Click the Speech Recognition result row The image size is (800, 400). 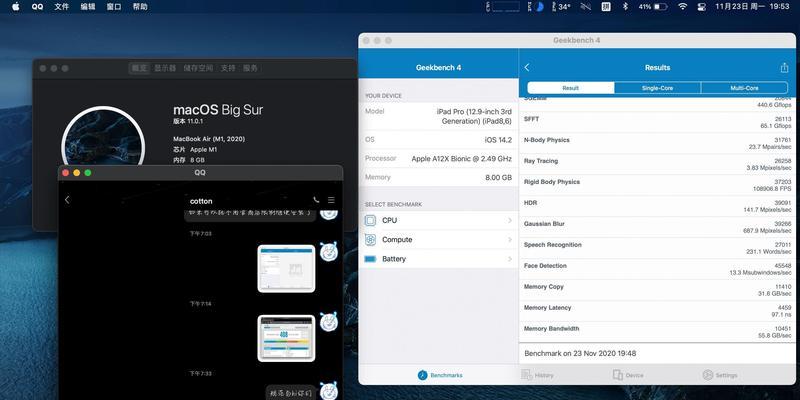tap(657, 248)
